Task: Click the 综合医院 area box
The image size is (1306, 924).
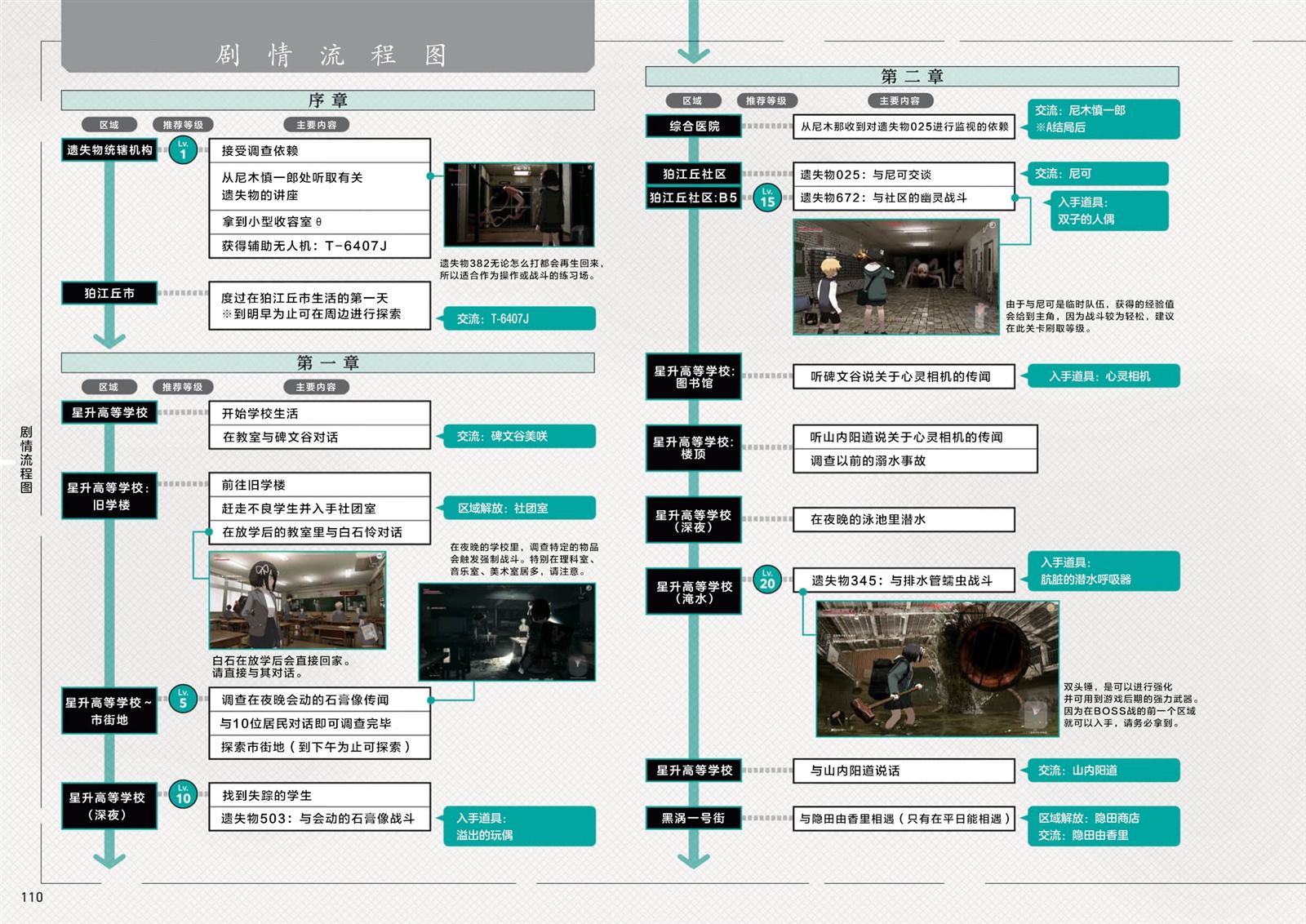Action: click(694, 127)
